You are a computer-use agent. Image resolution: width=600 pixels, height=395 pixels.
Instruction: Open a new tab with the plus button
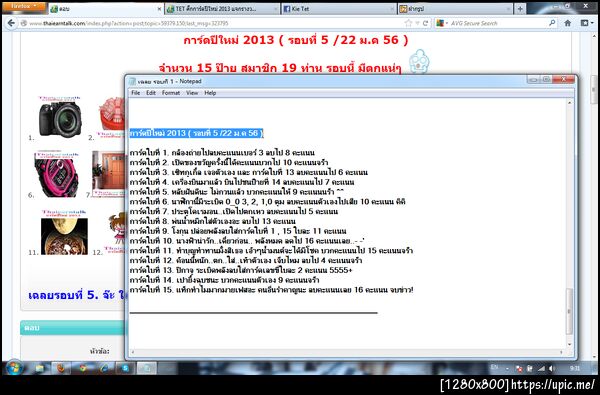click(520, 9)
